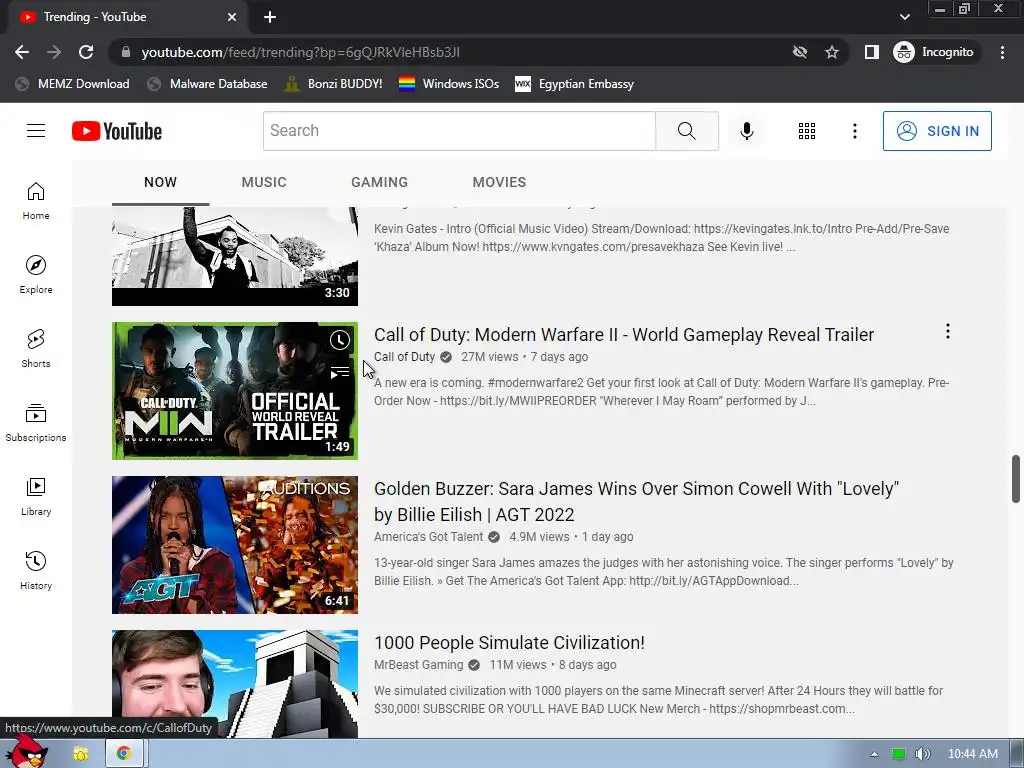Click the 10:44 AM taskbar clock

pyautogui.click(x=972, y=754)
